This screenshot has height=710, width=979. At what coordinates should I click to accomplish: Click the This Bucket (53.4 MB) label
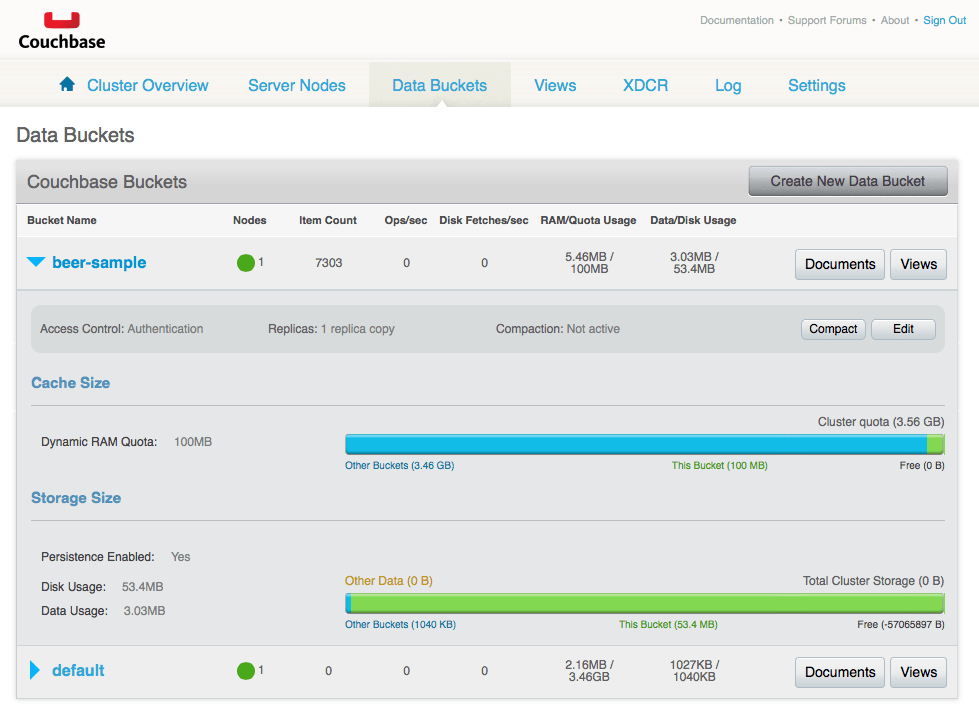(668, 624)
